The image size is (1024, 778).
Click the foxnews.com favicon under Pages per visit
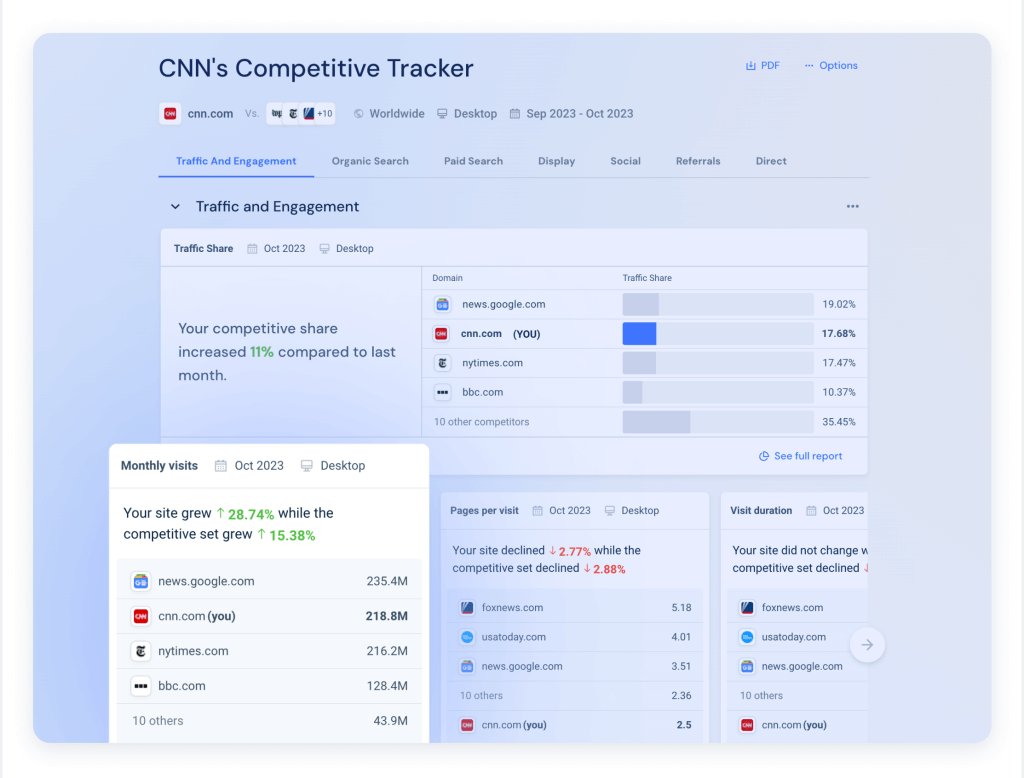(465, 607)
